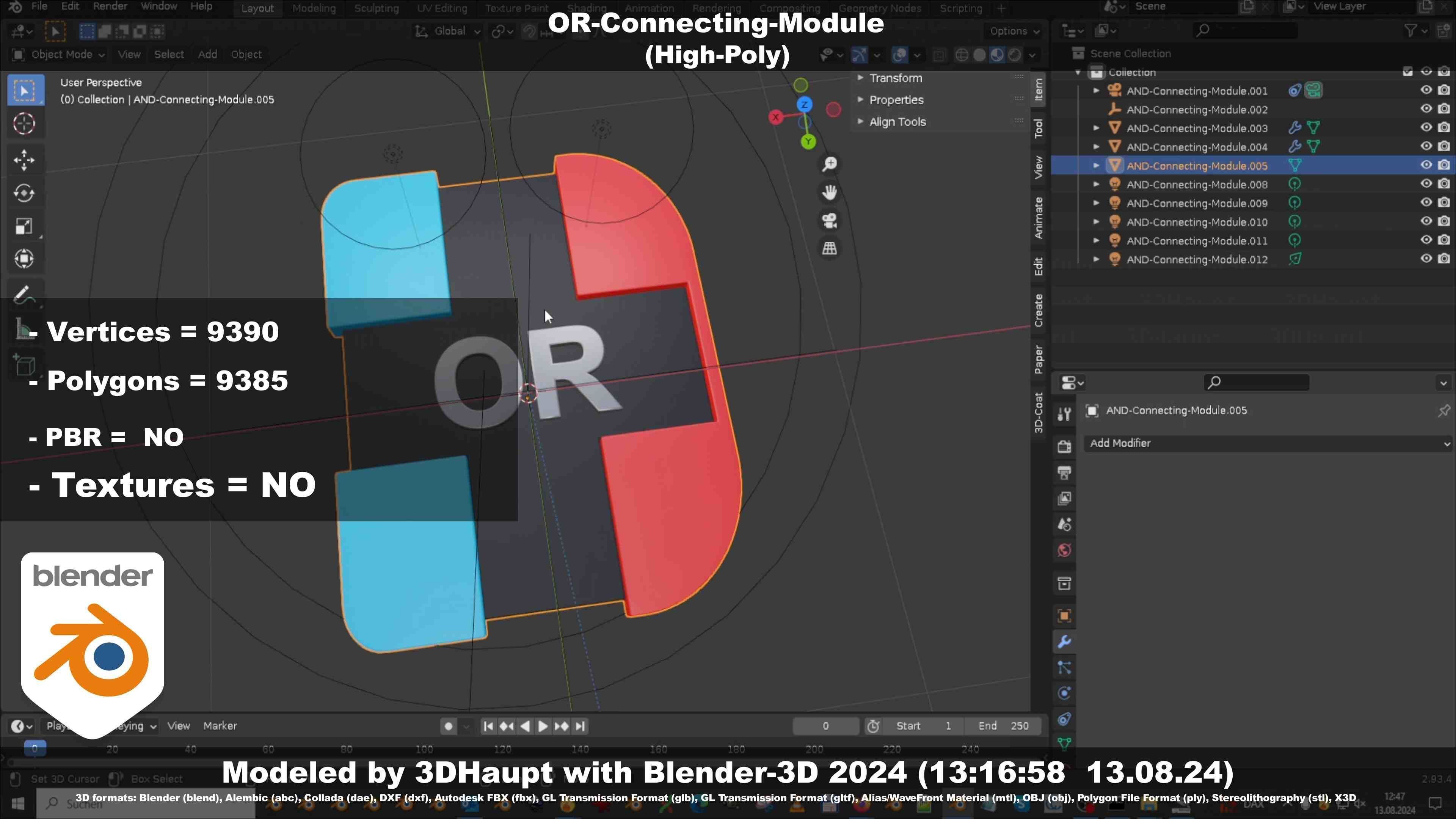
Task: Toggle camera view icon
Action: pyautogui.click(x=830, y=220)
